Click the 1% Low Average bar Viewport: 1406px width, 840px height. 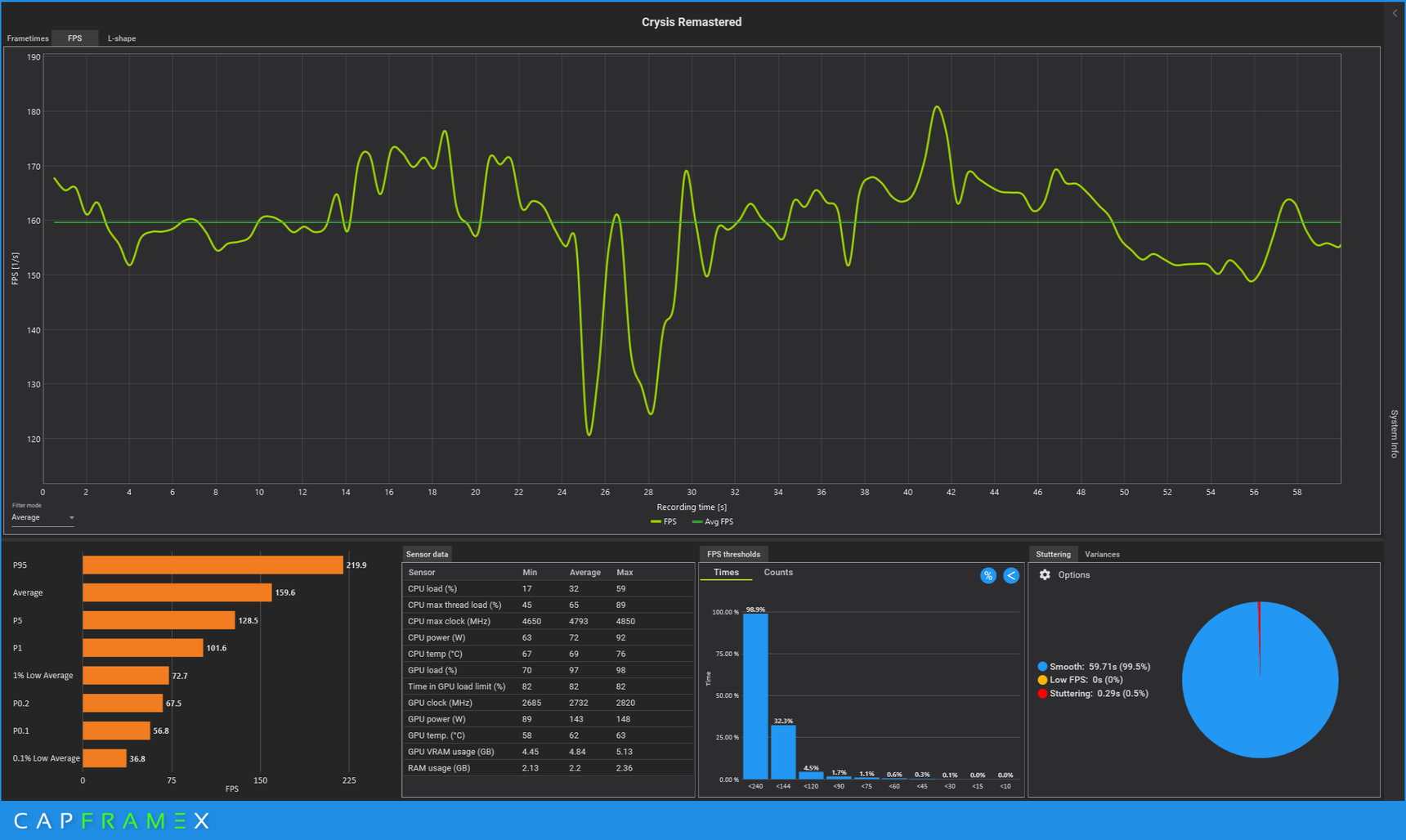126,676
